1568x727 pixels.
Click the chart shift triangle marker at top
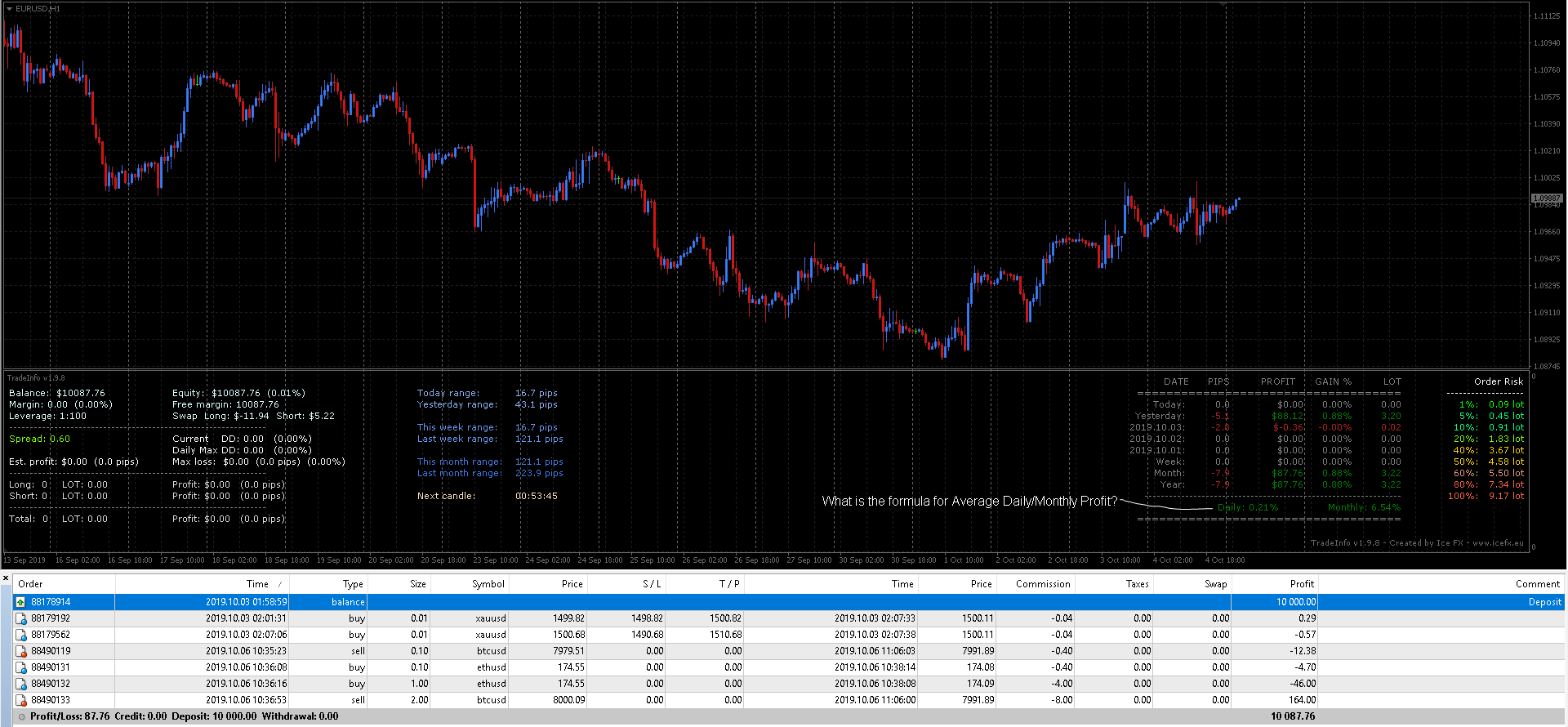[x=1222, y=4]
